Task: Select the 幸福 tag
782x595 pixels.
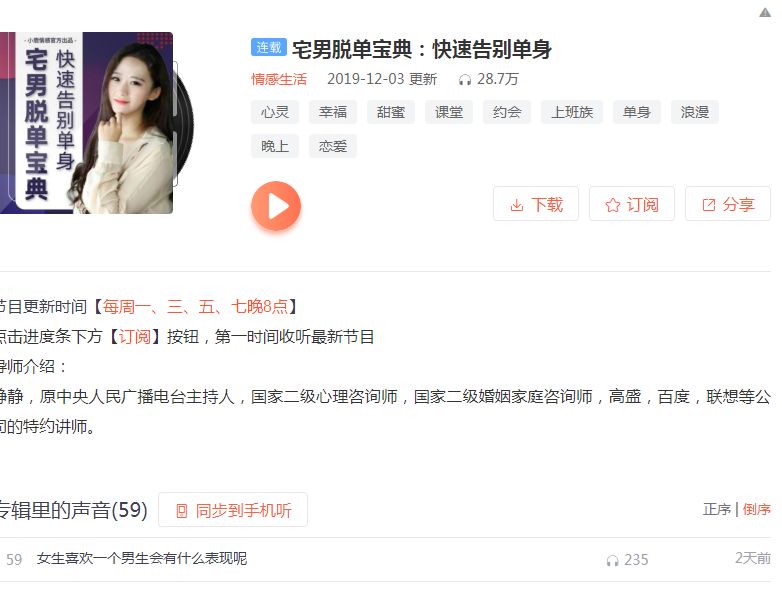Action: (x=333, y=112)
